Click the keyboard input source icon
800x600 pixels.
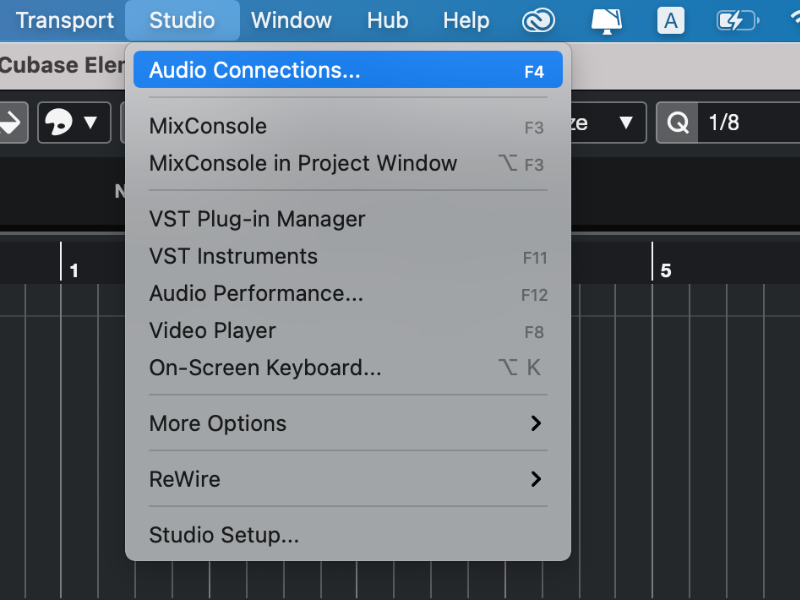pyautogui.click(x=670, y=21)
